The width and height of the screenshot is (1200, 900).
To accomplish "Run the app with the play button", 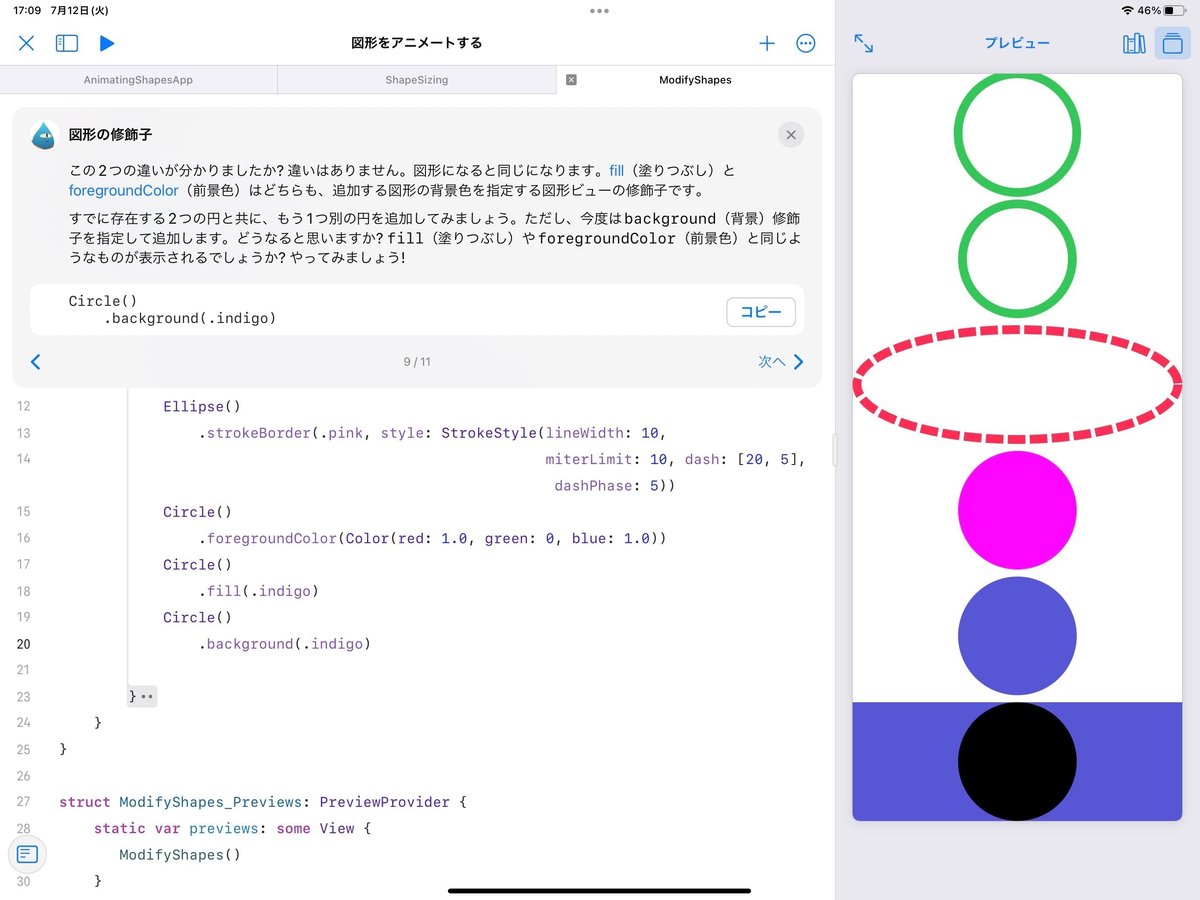I will pyautogui.click(x=107, y=43).
